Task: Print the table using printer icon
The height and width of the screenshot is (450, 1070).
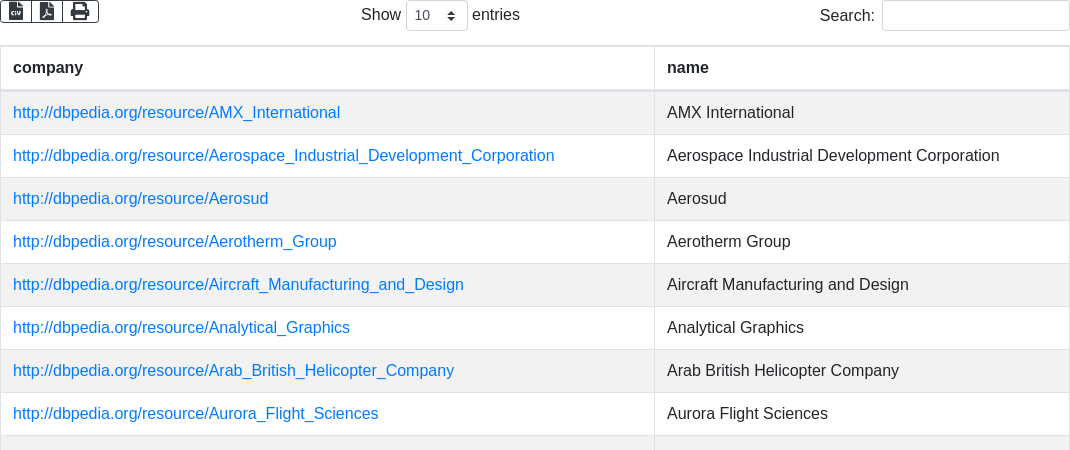Action: point(80,11)
